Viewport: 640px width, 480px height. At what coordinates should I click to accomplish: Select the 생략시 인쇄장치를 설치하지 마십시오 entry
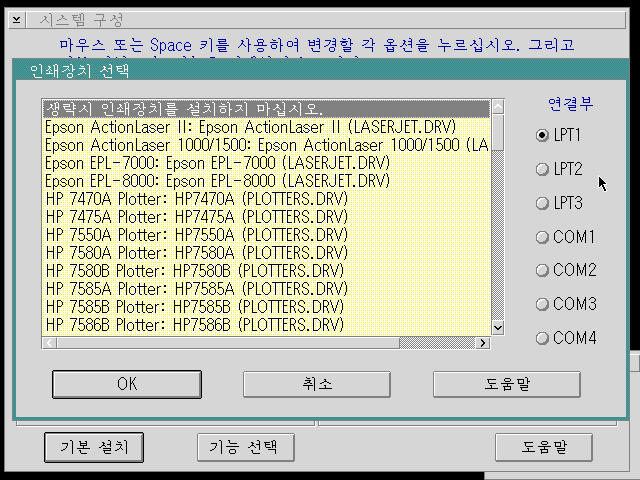267,109
